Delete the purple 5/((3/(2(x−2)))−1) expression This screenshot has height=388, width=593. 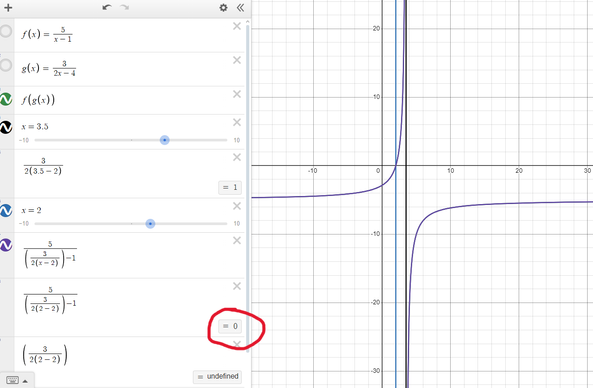[x=237, y=241]
